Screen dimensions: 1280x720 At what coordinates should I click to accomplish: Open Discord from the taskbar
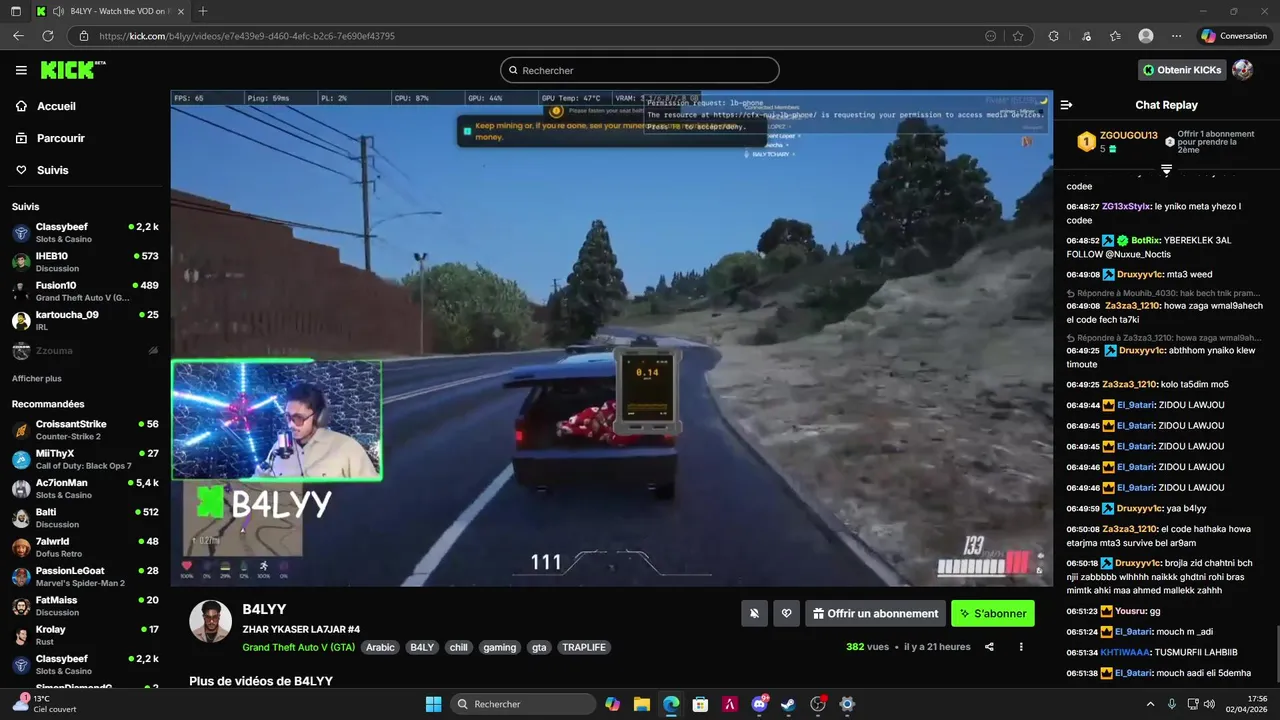click(x=760, y=704)
